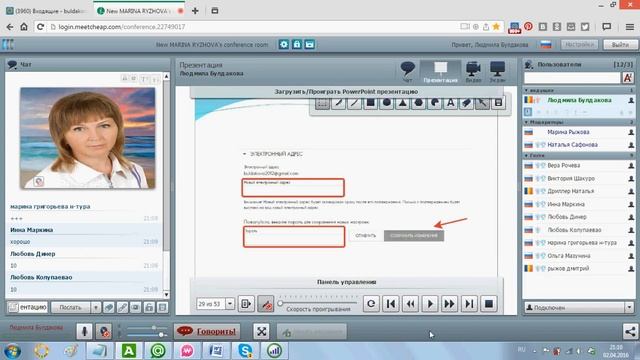Click Загрузить/Проиграть PowerPoint презентацию bar

346,92
